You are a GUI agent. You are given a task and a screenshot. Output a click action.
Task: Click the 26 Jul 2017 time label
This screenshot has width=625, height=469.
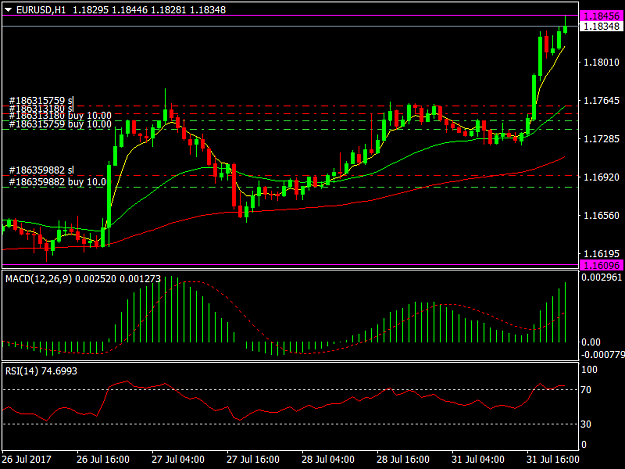pyautogui.click(x=27, y=459)
